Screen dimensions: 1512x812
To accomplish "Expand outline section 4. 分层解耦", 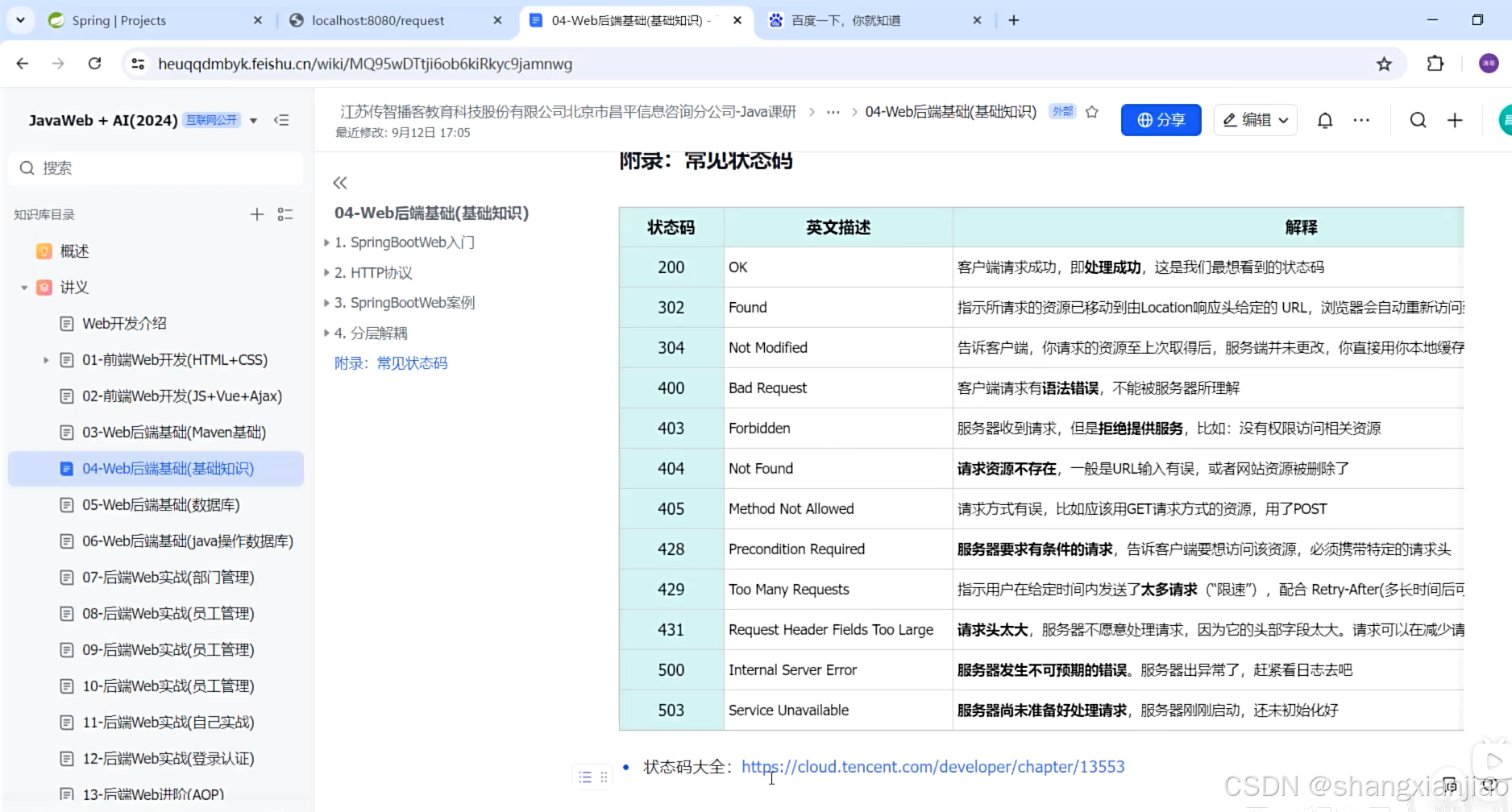I will pyautogui.click(x=326, y=333).
